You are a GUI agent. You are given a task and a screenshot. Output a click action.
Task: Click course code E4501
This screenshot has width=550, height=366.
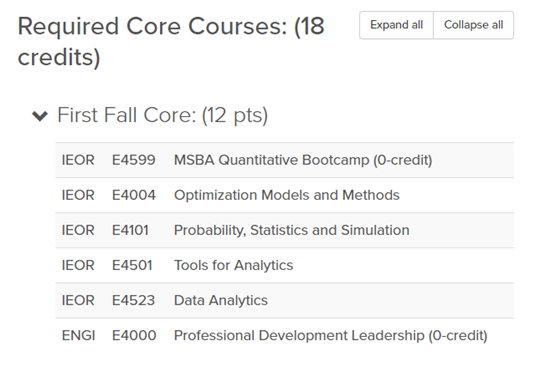click(x=132, y=265)
